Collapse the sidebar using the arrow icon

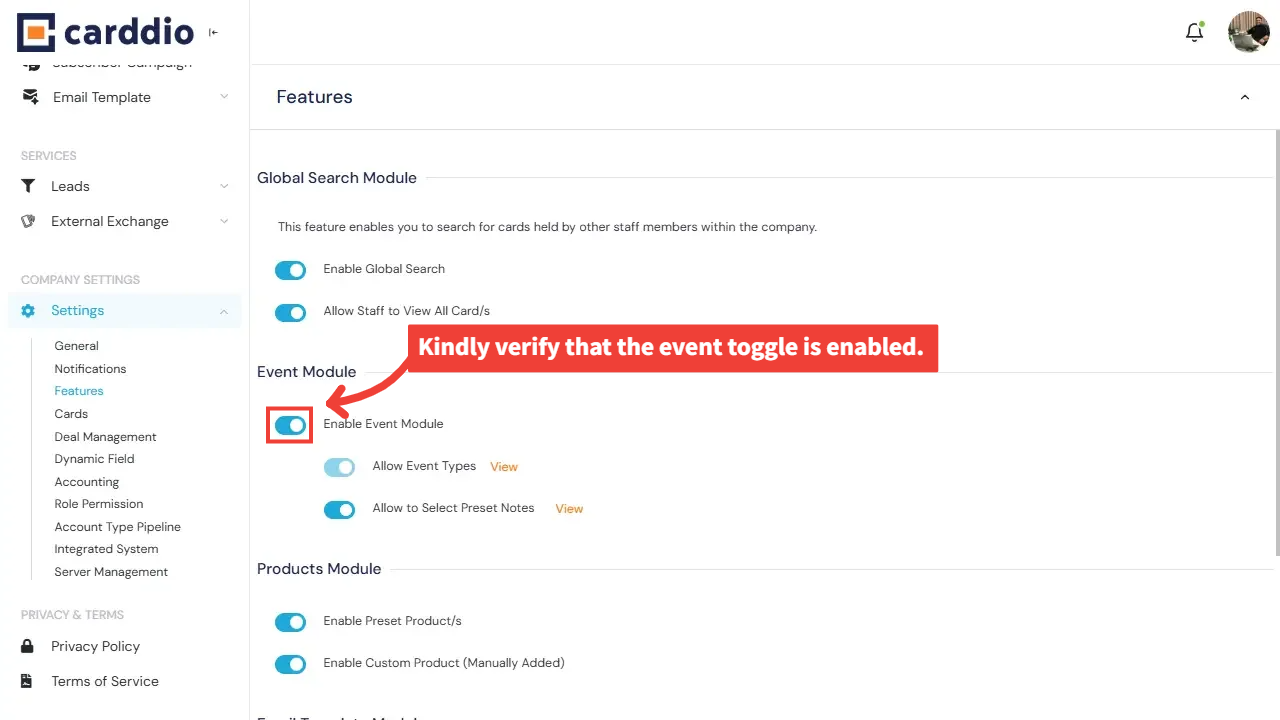(213, 32)
